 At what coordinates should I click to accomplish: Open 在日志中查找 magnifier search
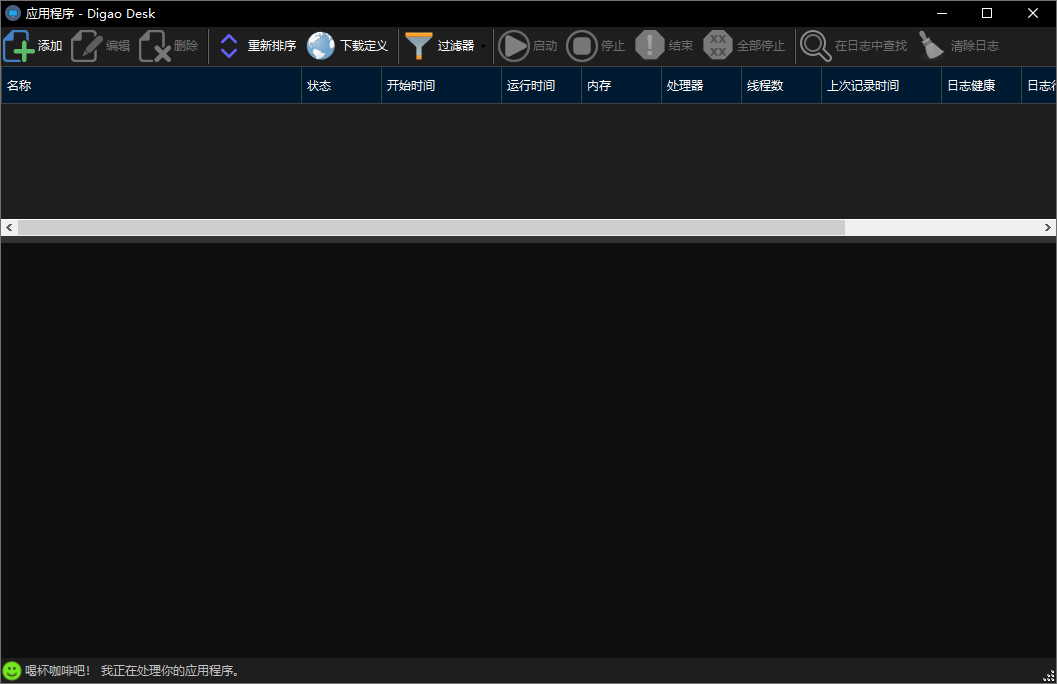click(x=816, y=46)
